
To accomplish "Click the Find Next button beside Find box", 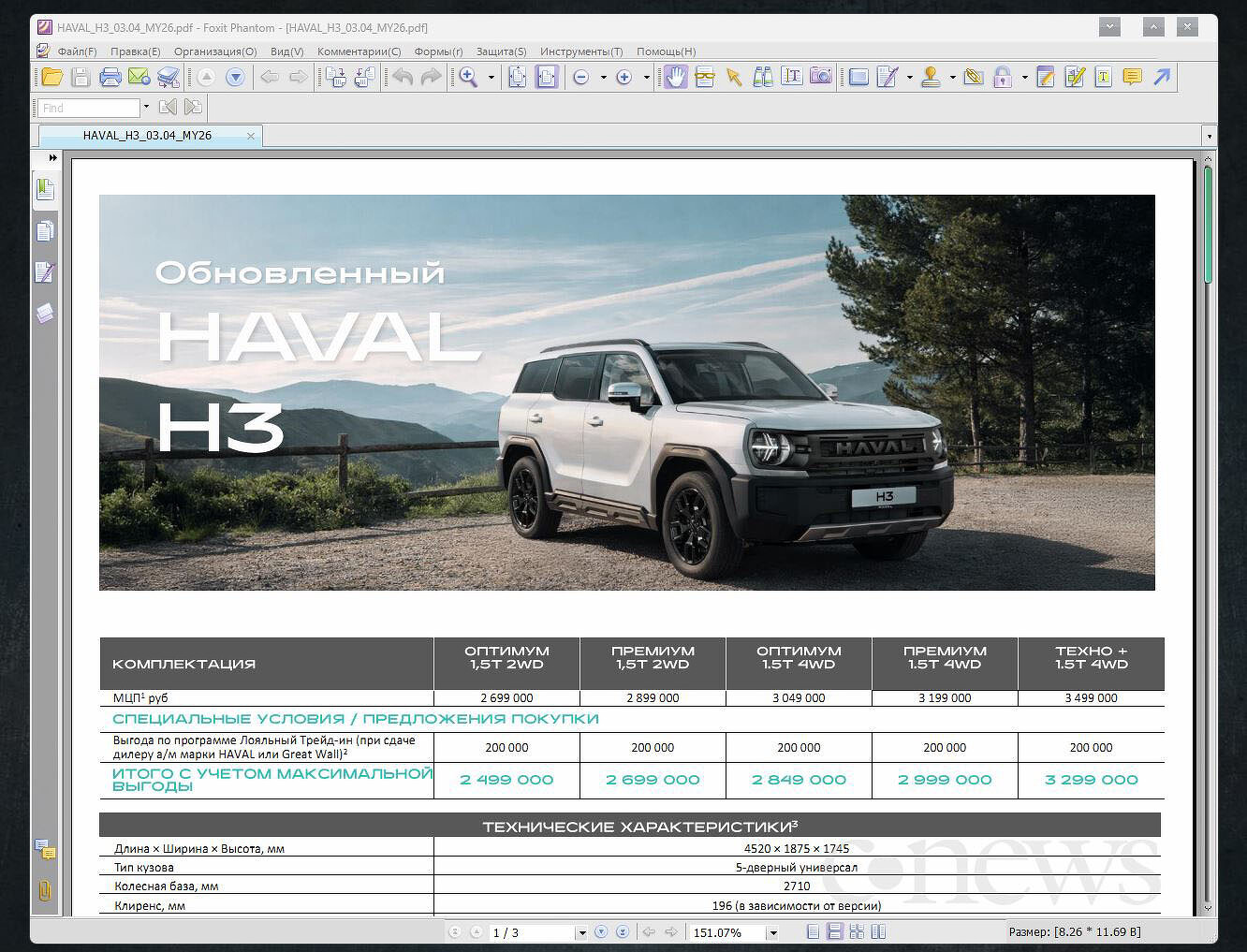I will pyautogui.click(x=193, y=108).
